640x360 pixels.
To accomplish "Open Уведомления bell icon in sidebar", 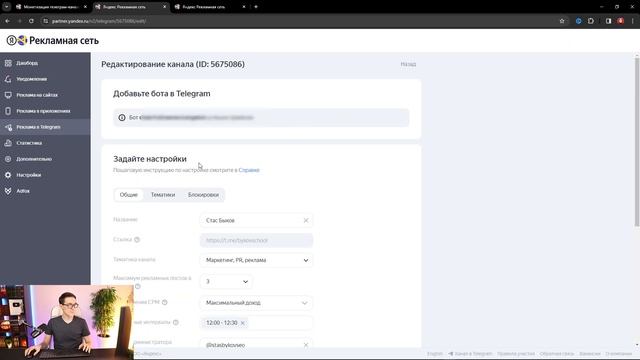I will 8,79.
